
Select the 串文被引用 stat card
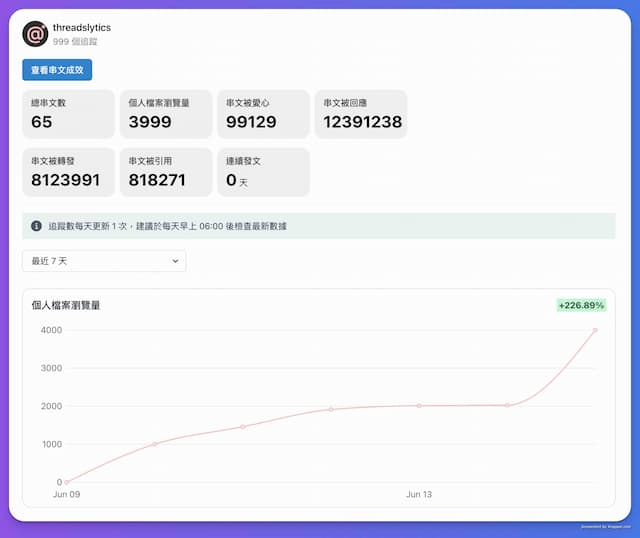(x=166, y=172)
